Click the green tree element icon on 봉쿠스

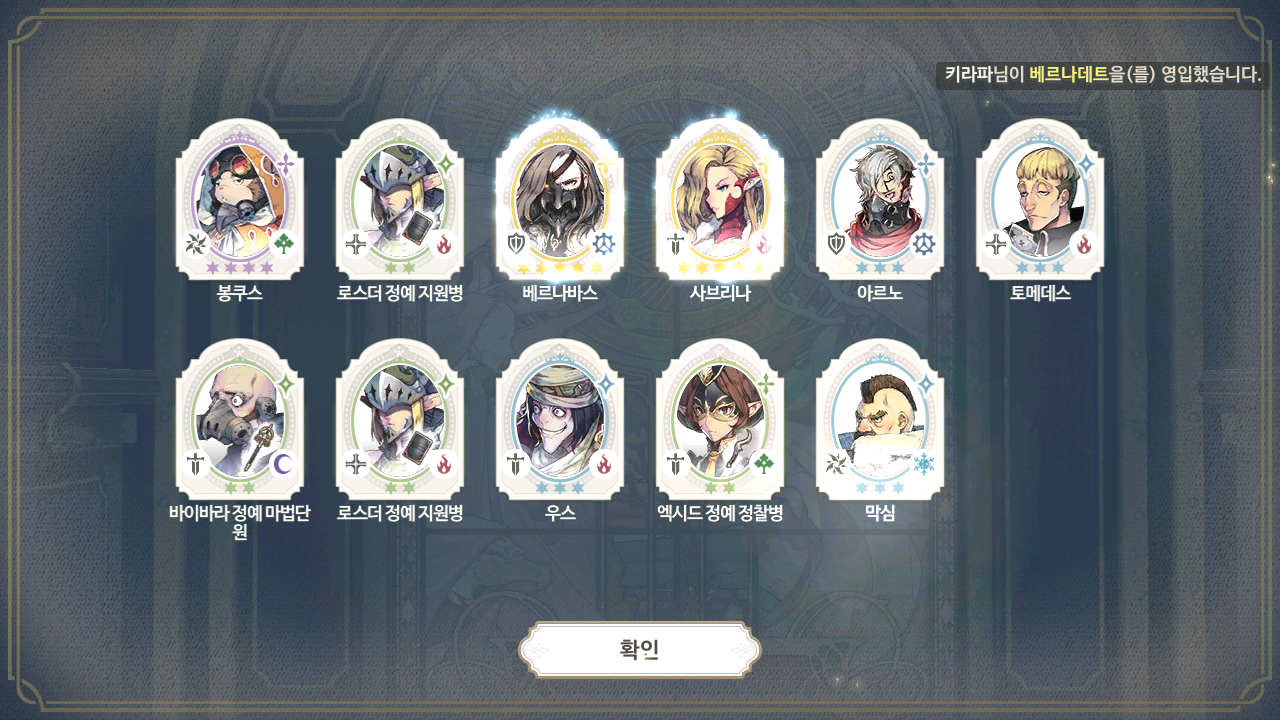coord(284,244)
